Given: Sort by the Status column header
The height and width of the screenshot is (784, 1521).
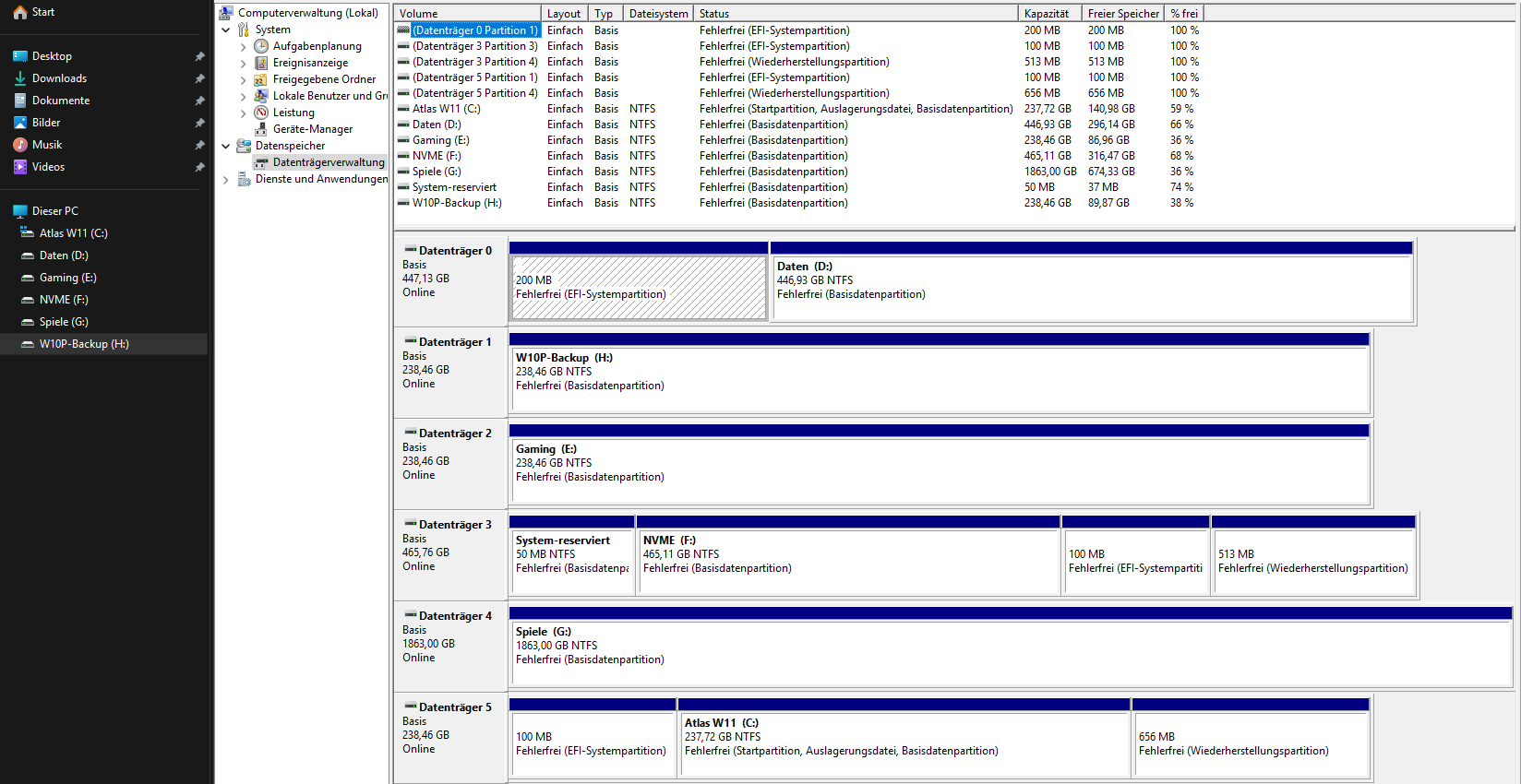Looking at the screenshot, I should click(856, 14).
